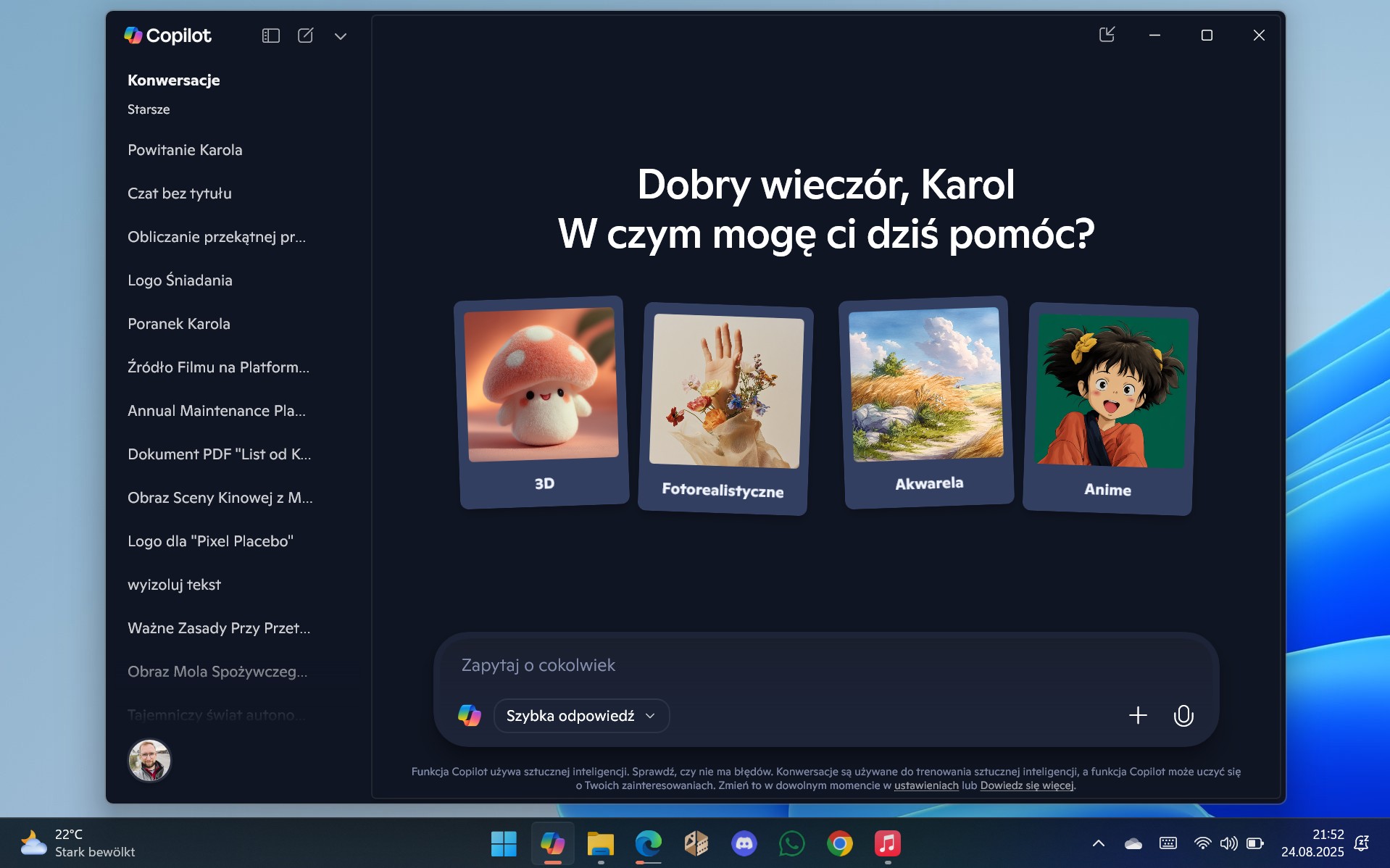Select the 3D mushroom style card
Screen dimensions: 1390x868
pos(543,403)
